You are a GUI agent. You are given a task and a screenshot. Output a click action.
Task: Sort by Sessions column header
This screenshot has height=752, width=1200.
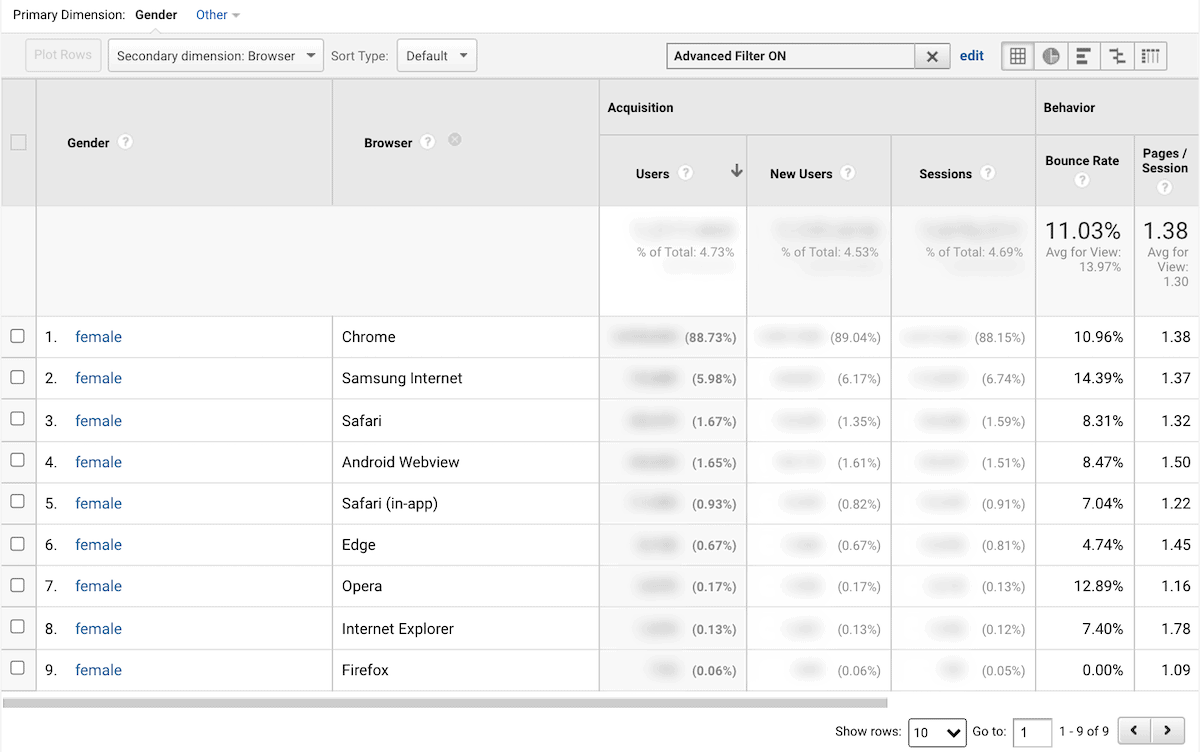[x=945, y=174]
